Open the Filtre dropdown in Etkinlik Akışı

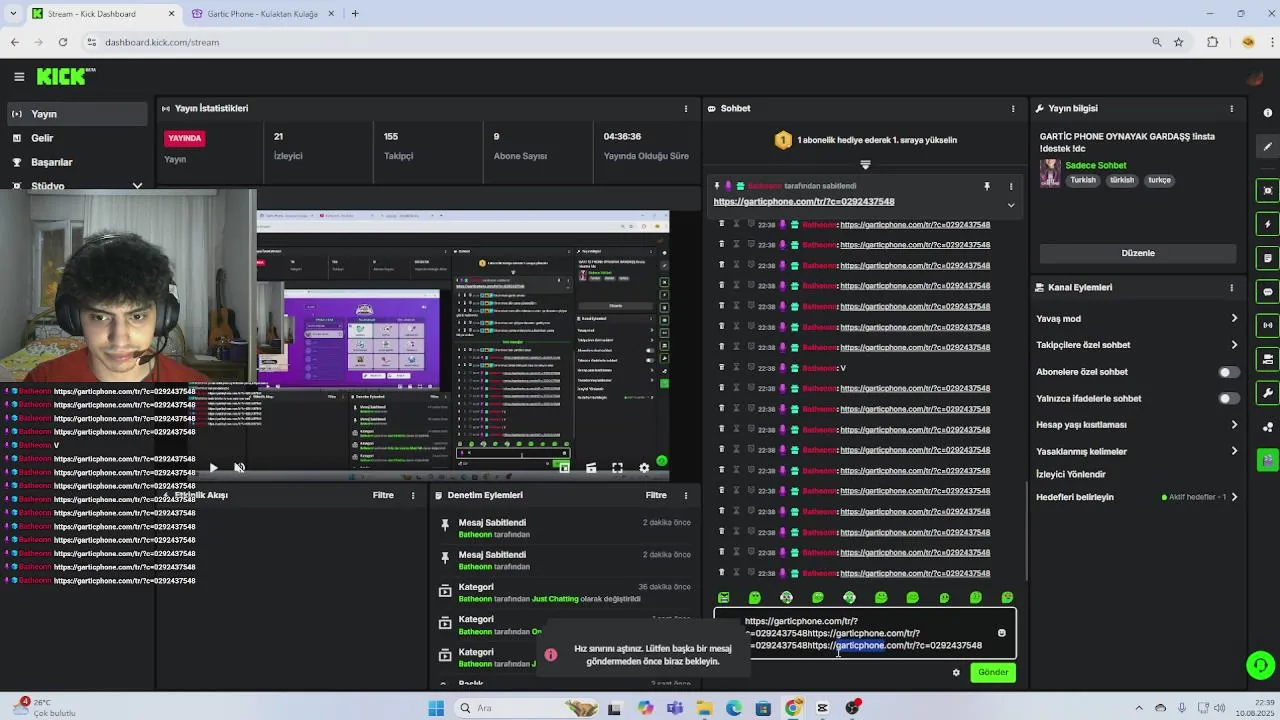[x=383, y=495]
